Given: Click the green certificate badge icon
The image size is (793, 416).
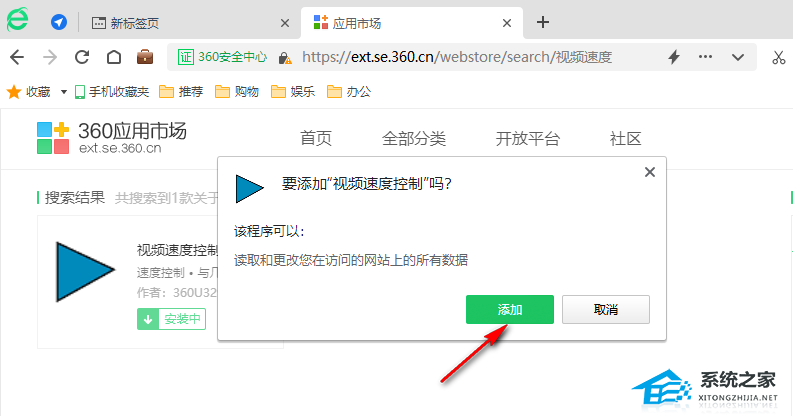Looking at the screenshot, I should [x=186, y=57].
